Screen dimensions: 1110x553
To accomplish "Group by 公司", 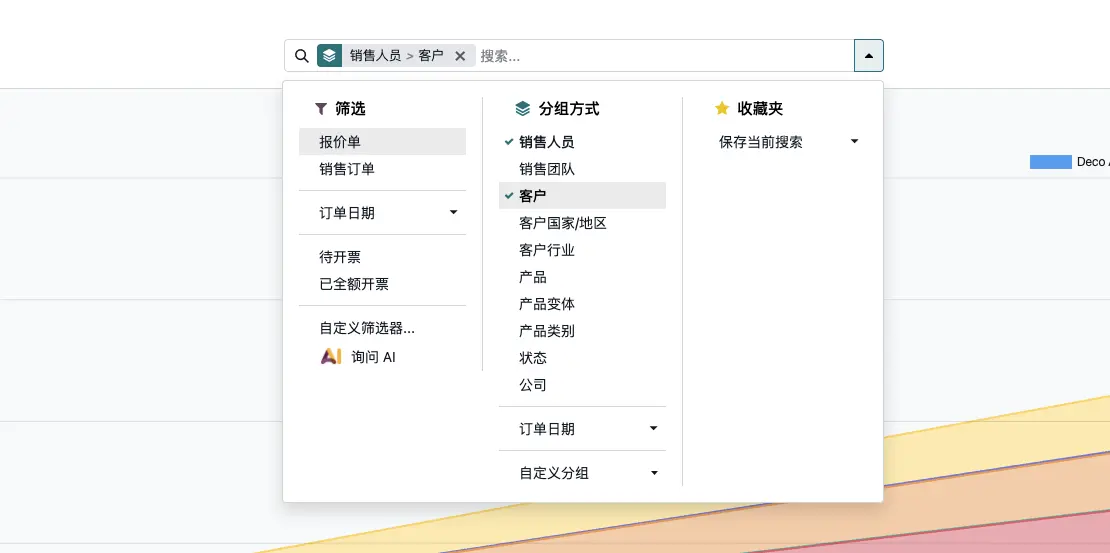I will point(582,385).
